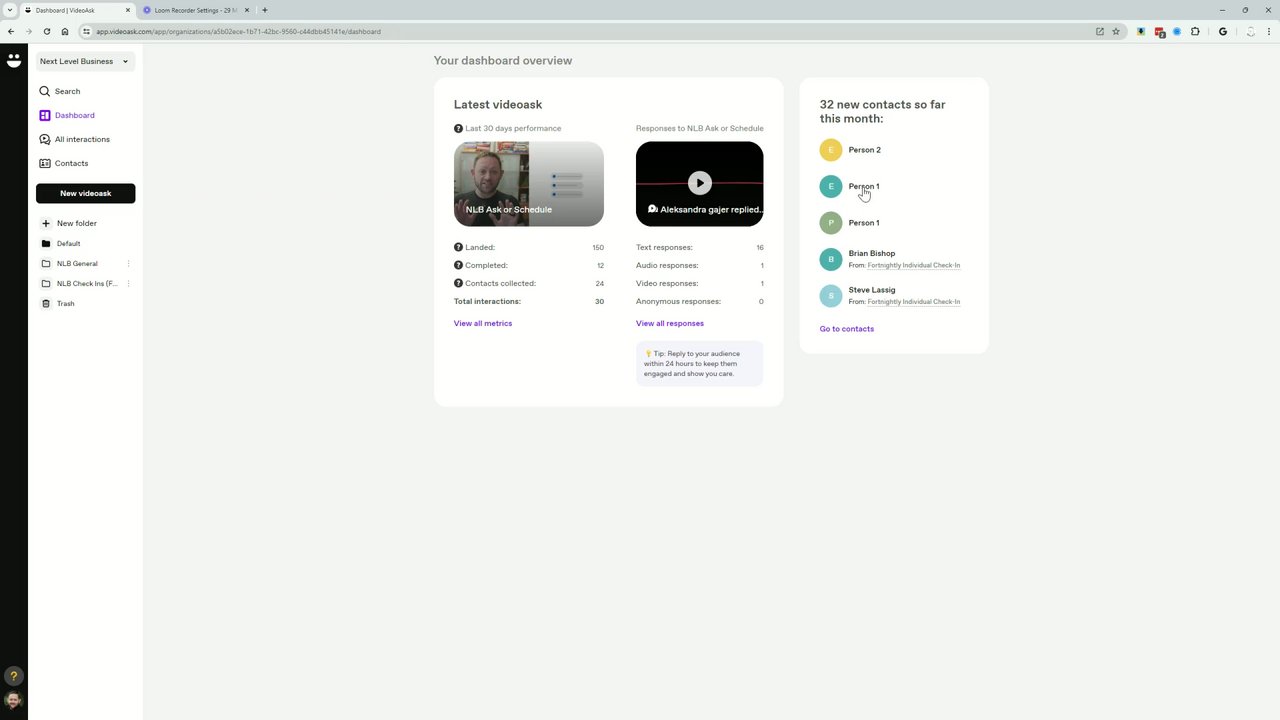Play the Aleksandra gajer response video
The image size is (1280, 720).
point(699,183)
